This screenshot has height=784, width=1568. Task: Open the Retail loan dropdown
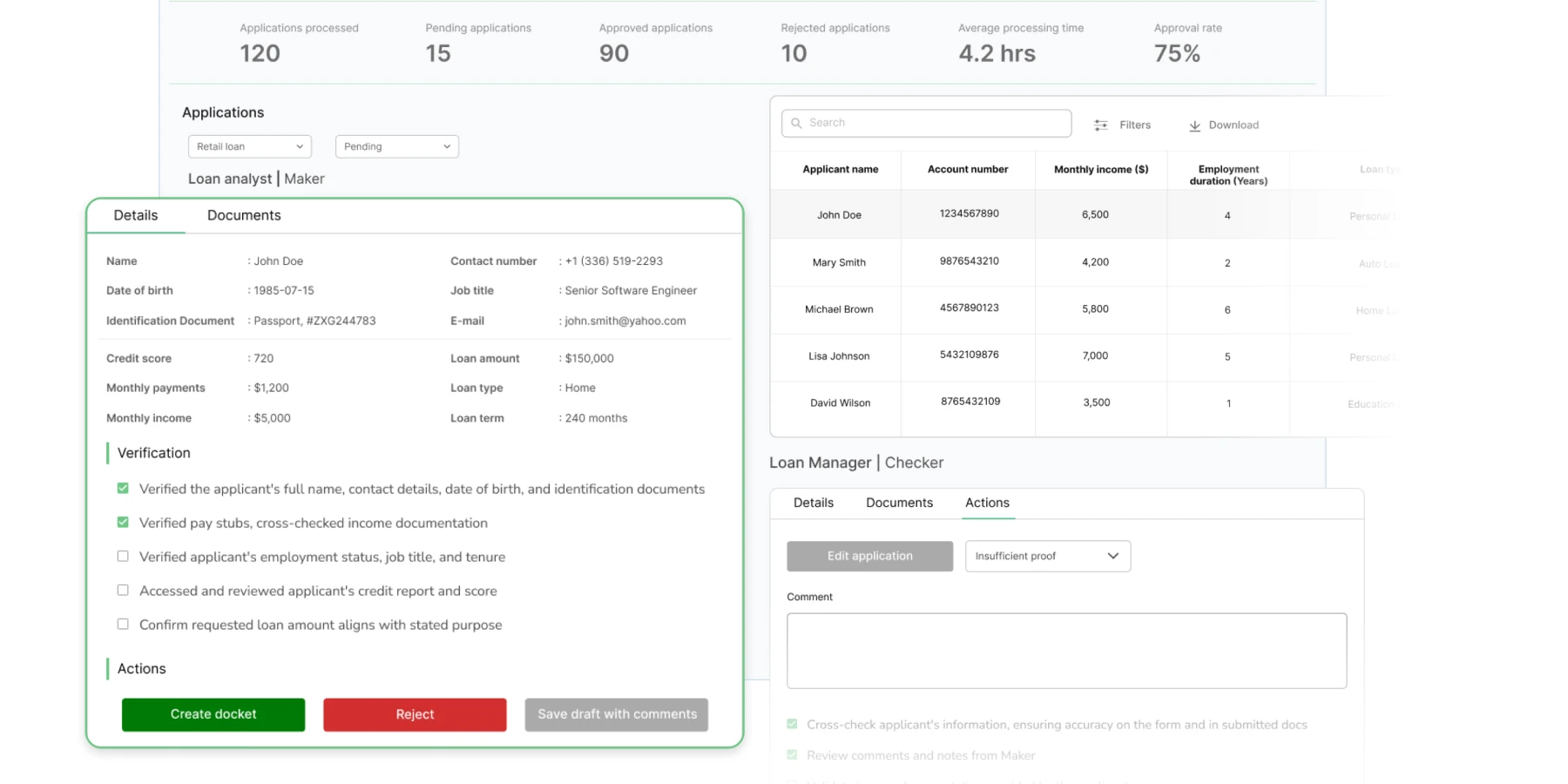pyautogui.click(x=249, y=146)
